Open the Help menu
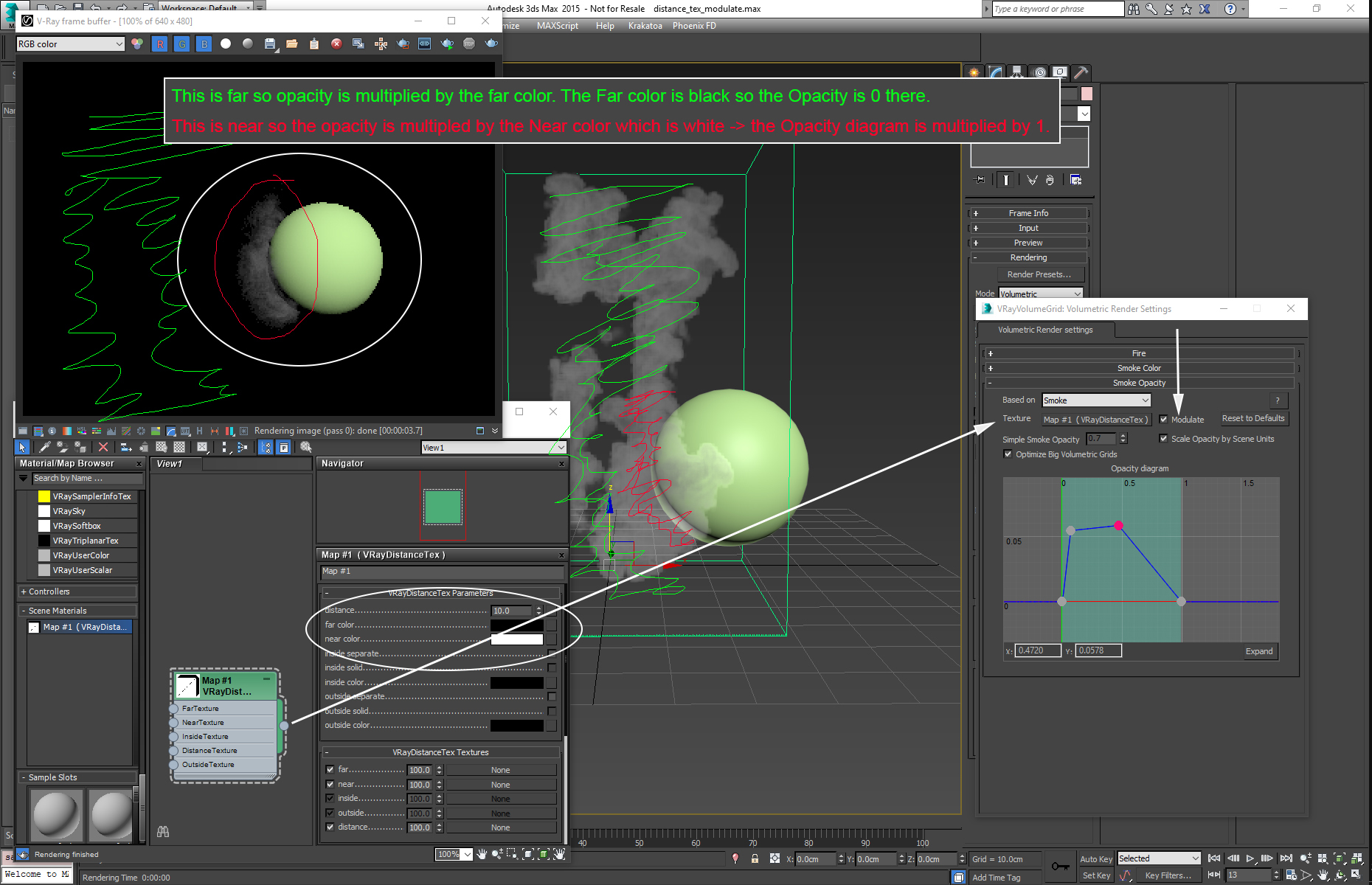Viewport: 1372px width, 885px height. (x=605, y=26)
